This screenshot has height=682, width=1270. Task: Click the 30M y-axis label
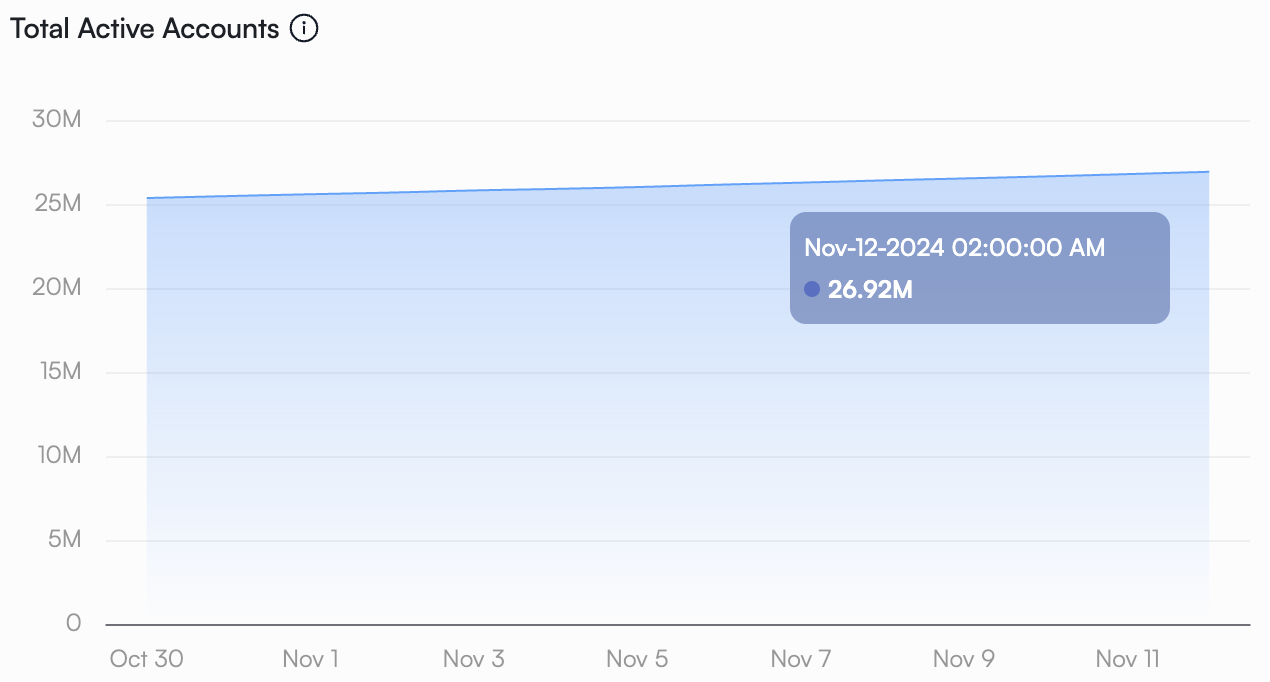[56, 120]
